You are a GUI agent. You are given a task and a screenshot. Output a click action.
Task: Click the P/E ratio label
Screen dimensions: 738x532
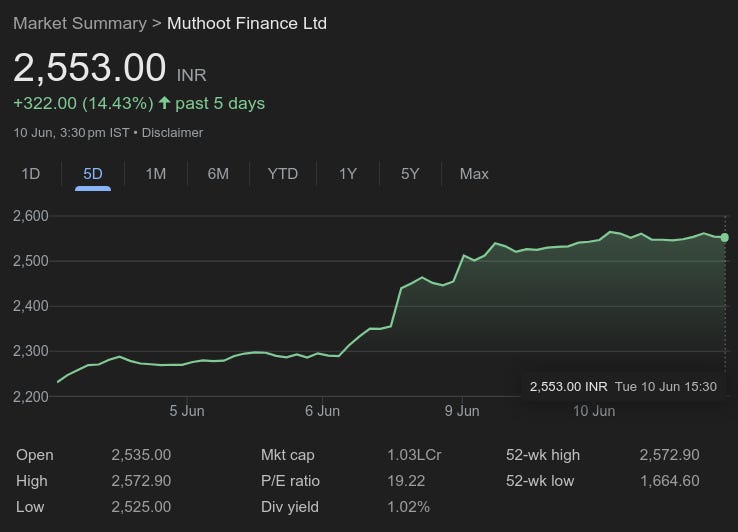pos(290,481)
